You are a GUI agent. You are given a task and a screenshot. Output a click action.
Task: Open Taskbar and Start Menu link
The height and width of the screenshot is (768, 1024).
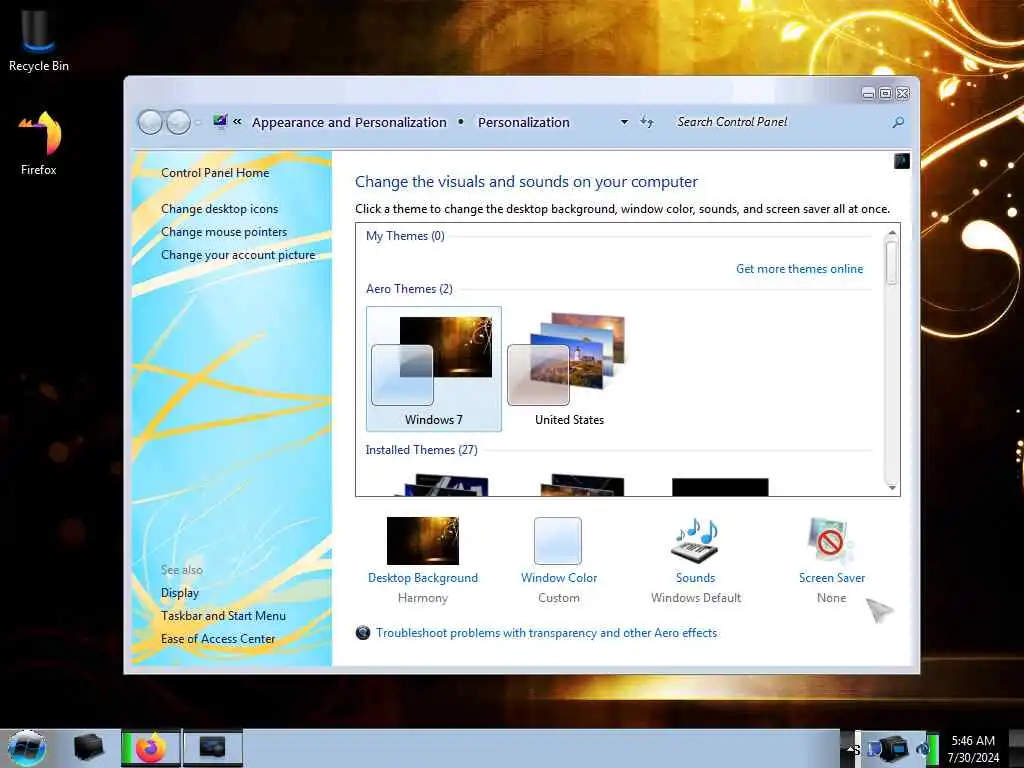(223, 616)
